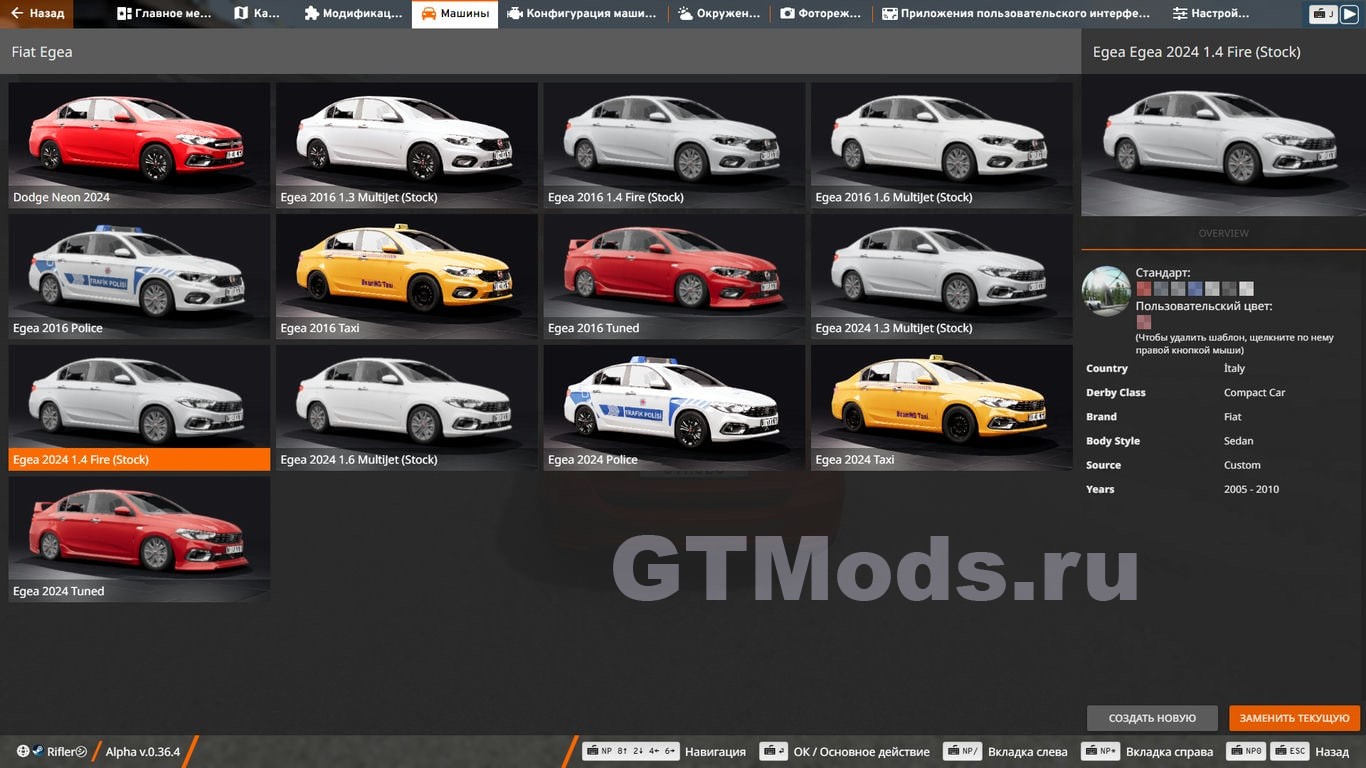Click the NP0 key icon in footer
This screenshot has height=768, width=1366.
click(x=1248, y=751)
